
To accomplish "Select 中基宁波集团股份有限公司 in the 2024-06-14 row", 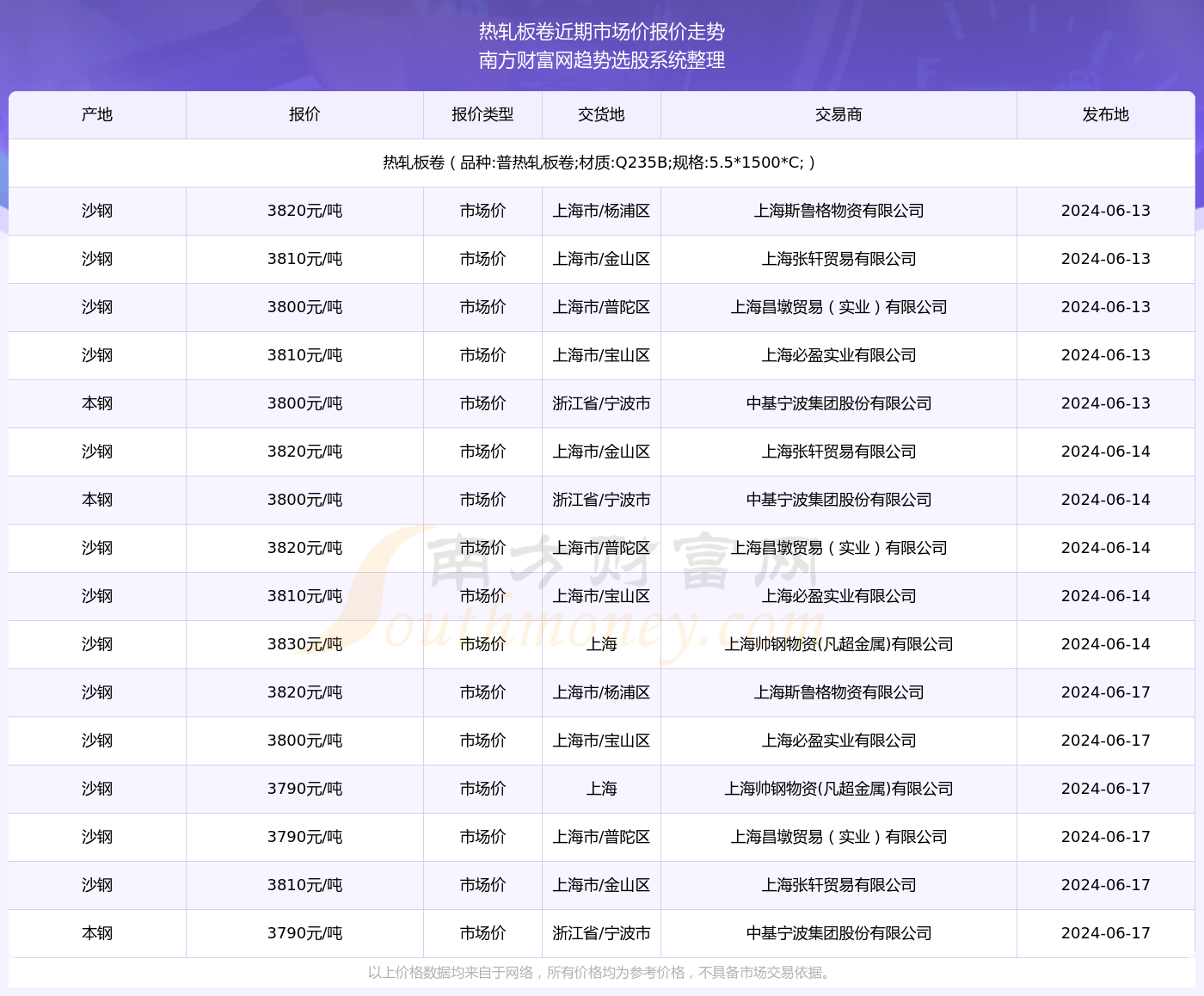I will [x=838, y=500].
